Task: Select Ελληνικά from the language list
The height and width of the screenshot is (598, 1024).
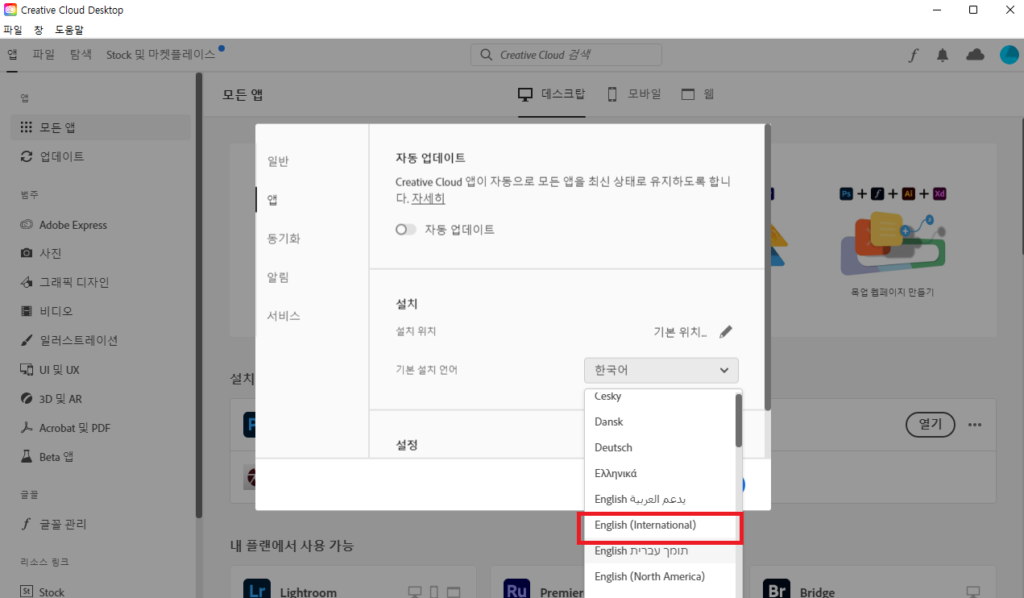Action: coord(660,473)
